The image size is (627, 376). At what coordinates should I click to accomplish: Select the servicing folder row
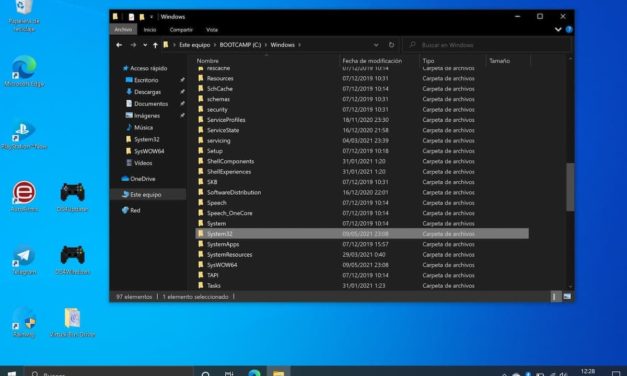tap(362, 140)
